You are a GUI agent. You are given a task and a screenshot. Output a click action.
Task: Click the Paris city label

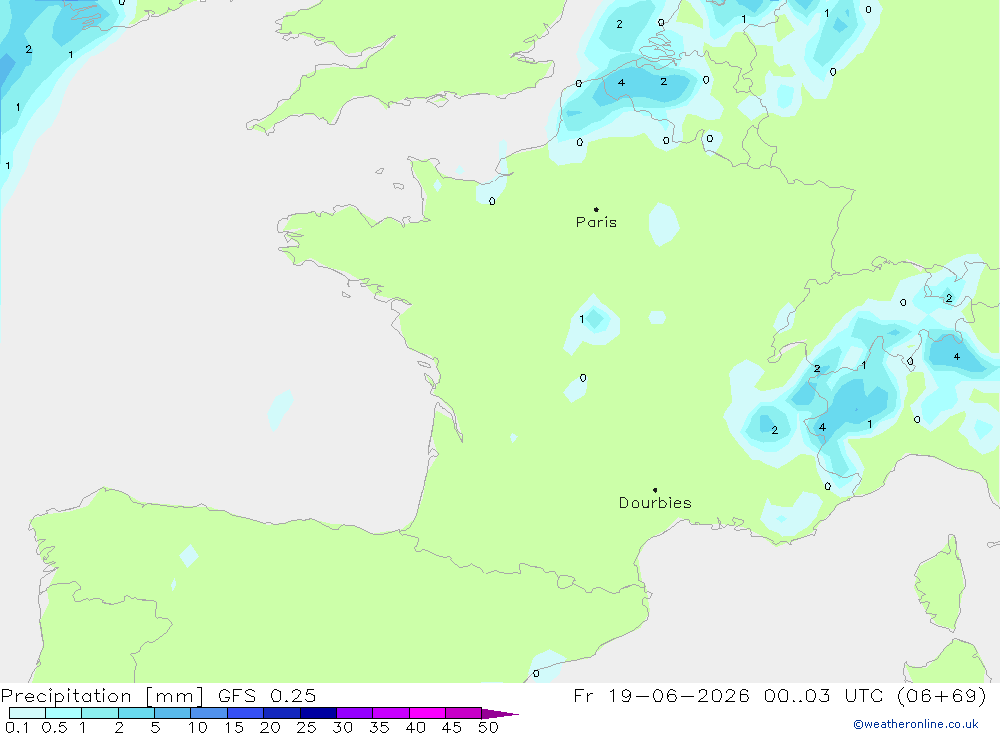click(x=596, y=222)
